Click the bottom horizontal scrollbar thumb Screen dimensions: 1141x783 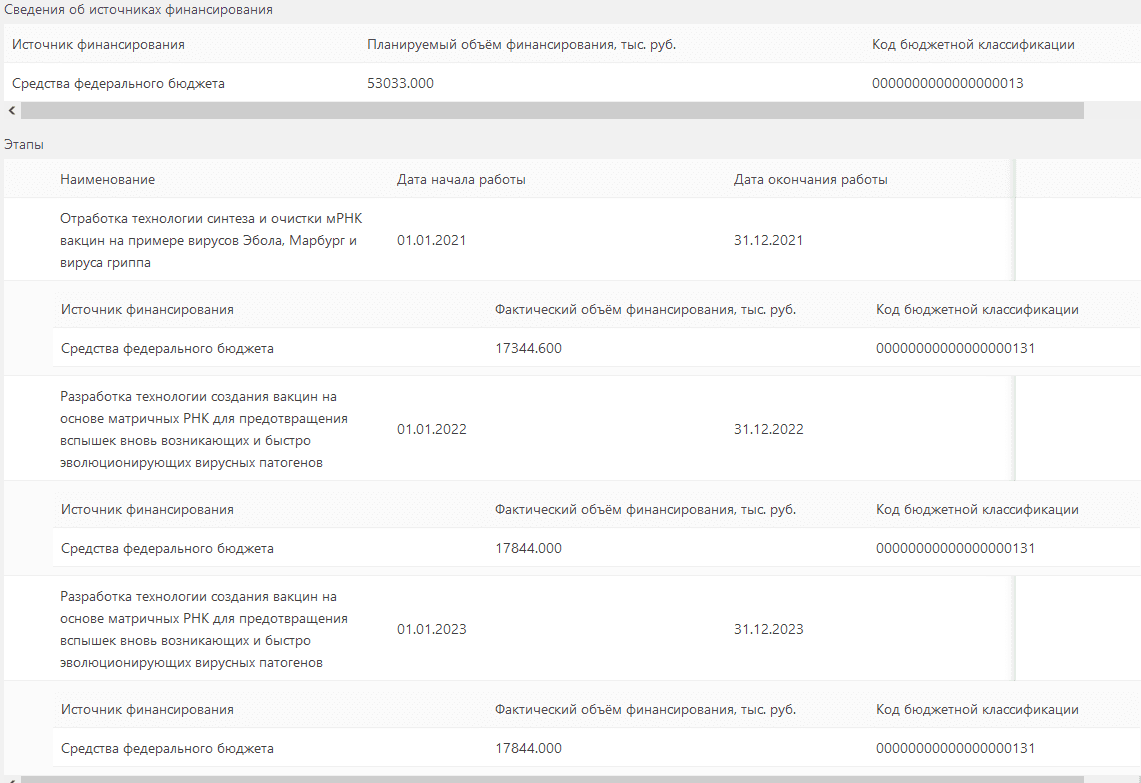[550, 778]
